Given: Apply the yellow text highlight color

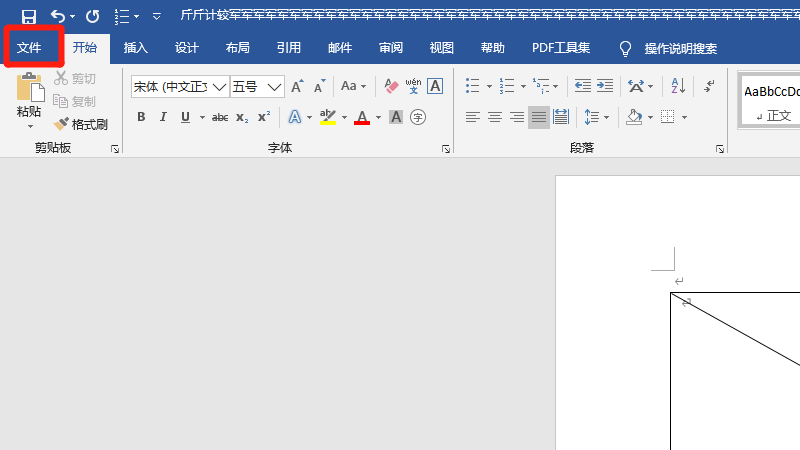Looking at the screenshot, I should (x=326, y=117).
